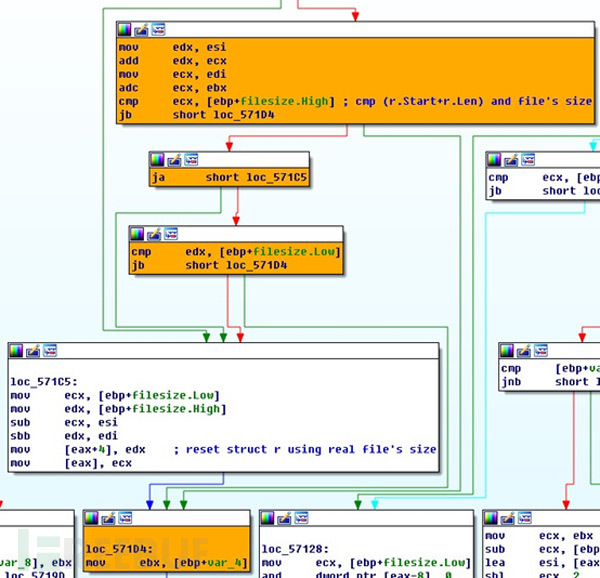Click the color palette icon of the loc_57128 block
The image size is (600, 578).
tap(267, 518)
